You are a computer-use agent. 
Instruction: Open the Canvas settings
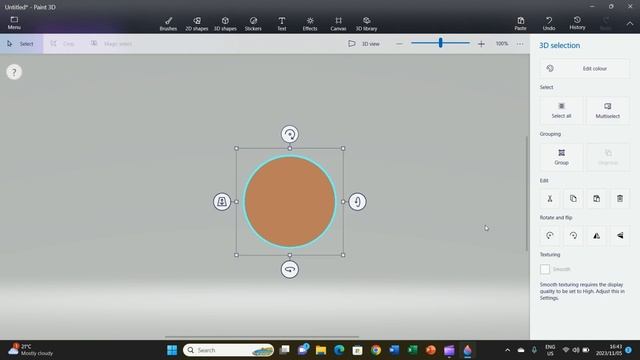(x=338, y=24)
